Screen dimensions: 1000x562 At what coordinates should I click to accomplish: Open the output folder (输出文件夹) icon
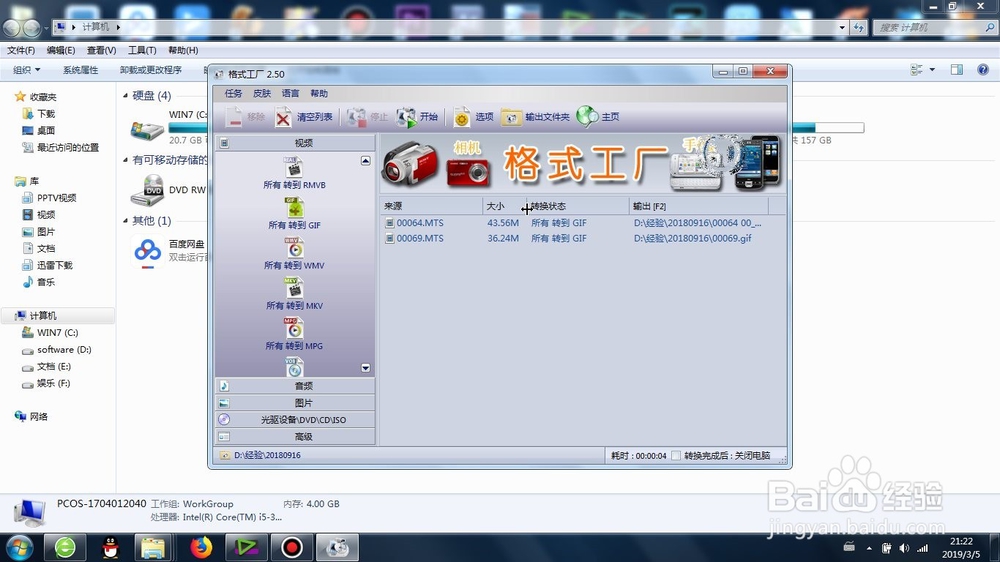(511, 117)
